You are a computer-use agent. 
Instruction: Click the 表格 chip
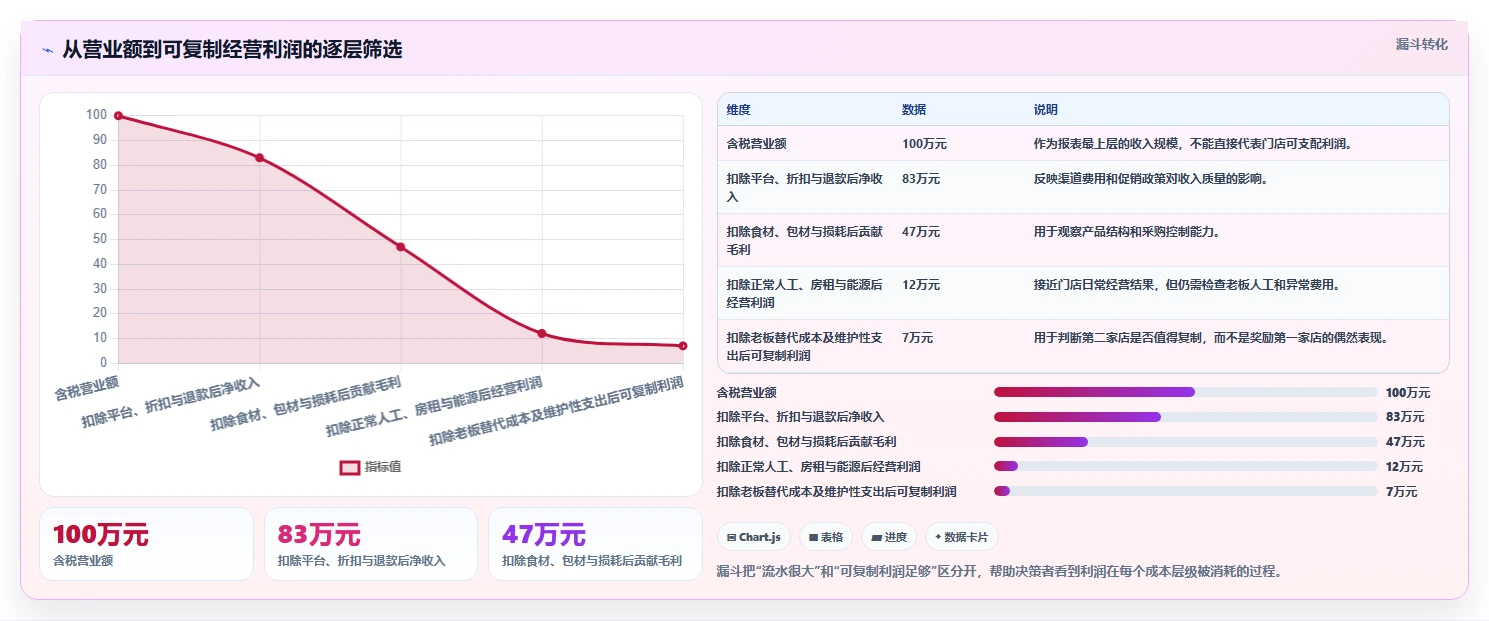point(826,537)
